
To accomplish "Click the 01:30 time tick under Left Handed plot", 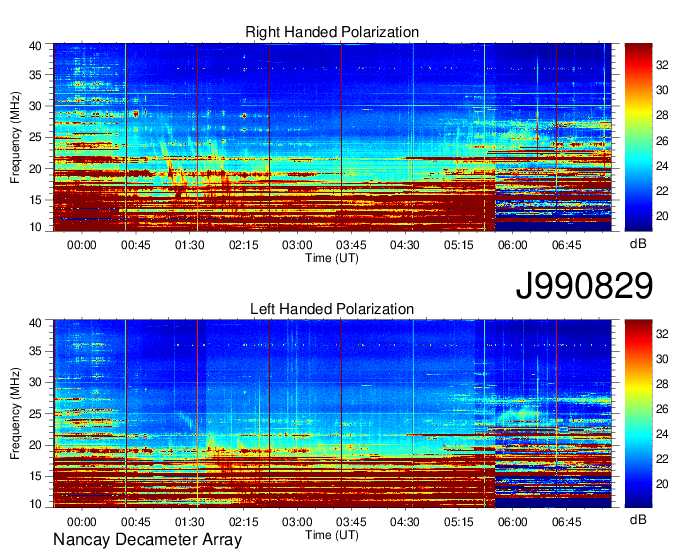I will coord(190,522).
